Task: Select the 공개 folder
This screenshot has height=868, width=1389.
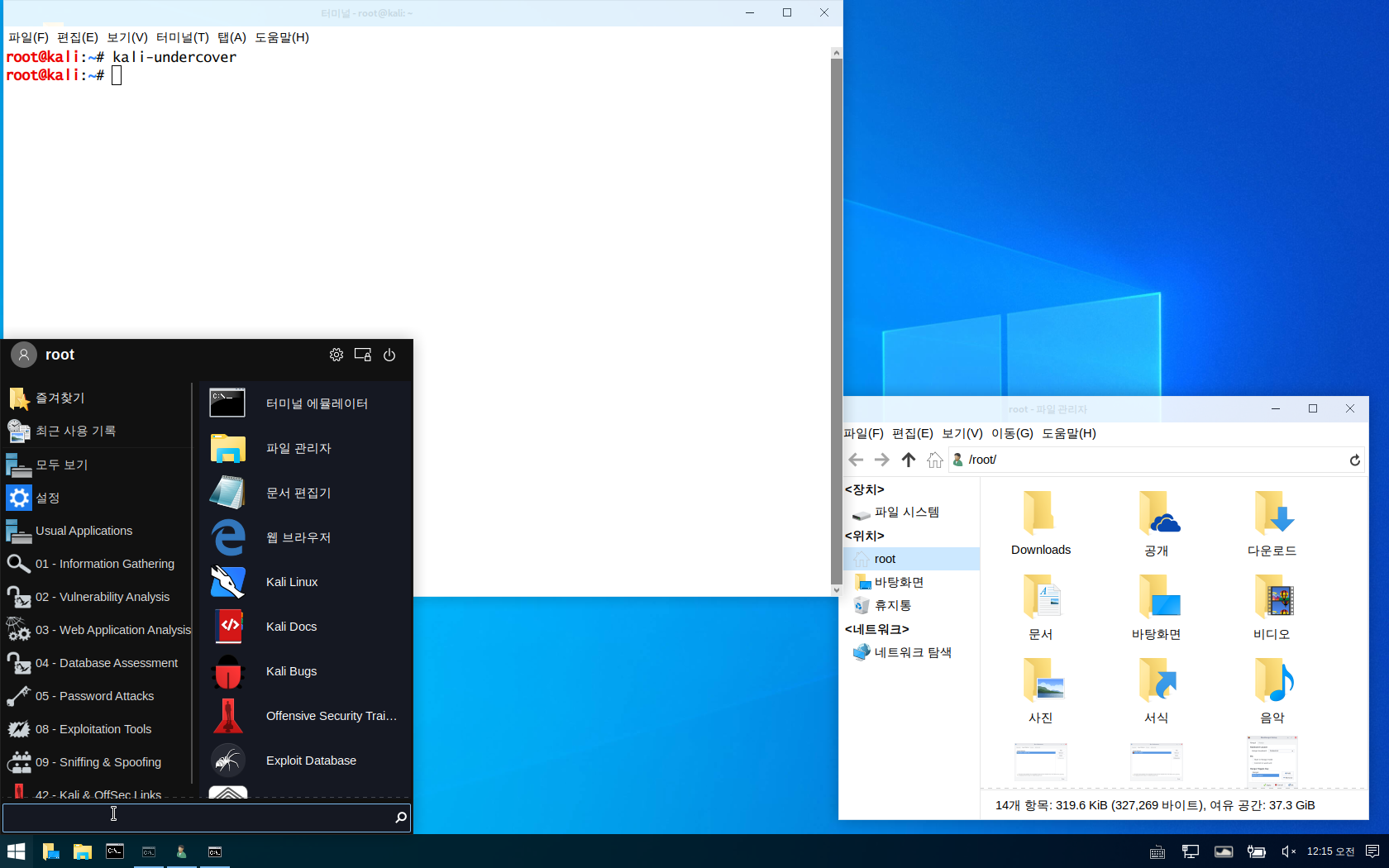Action: point(1157,522)
